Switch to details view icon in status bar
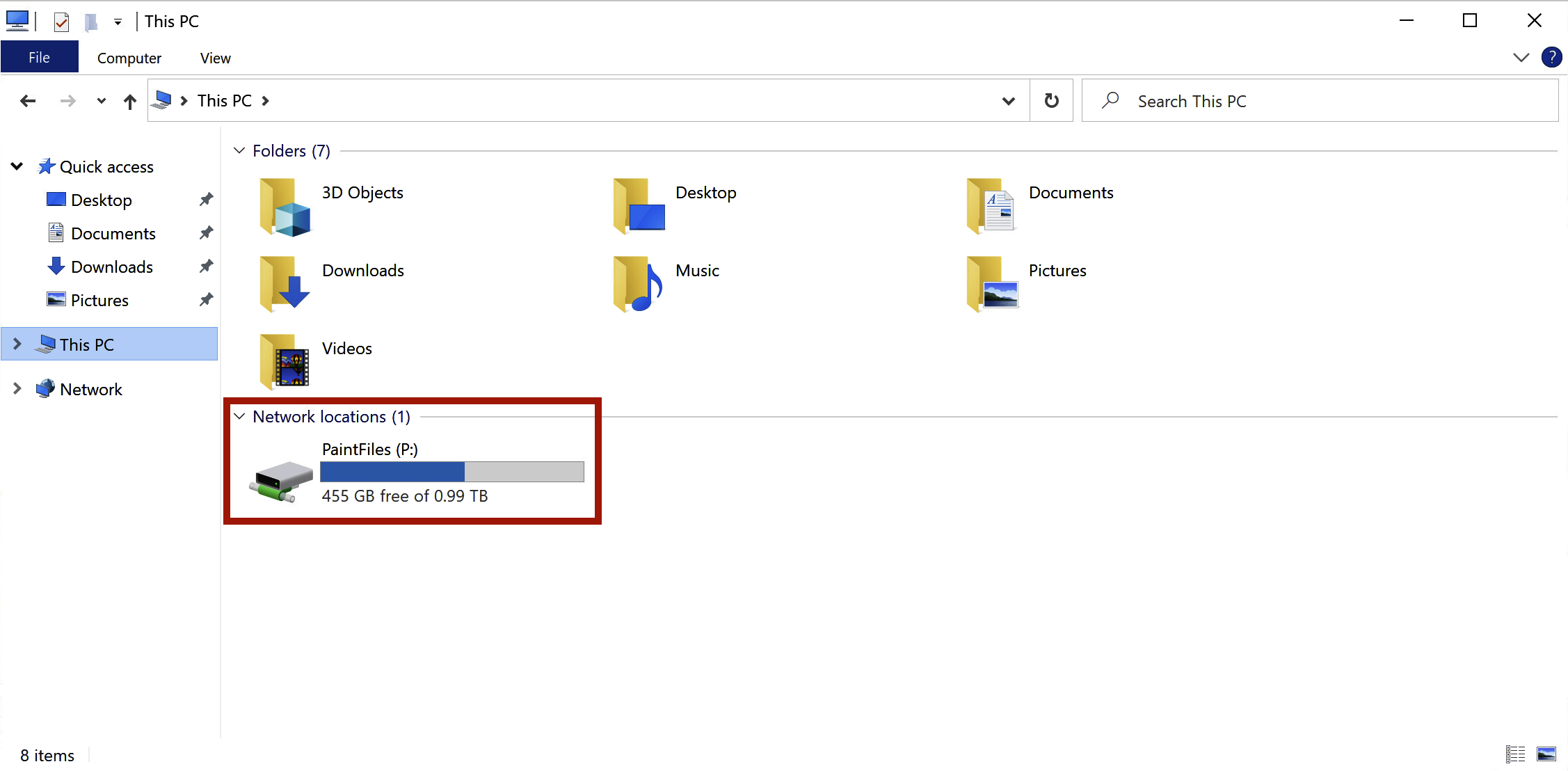Image resolution: width=1568 pixels, height=771 pixels. pyautogui.click(x=1515, y=754)
